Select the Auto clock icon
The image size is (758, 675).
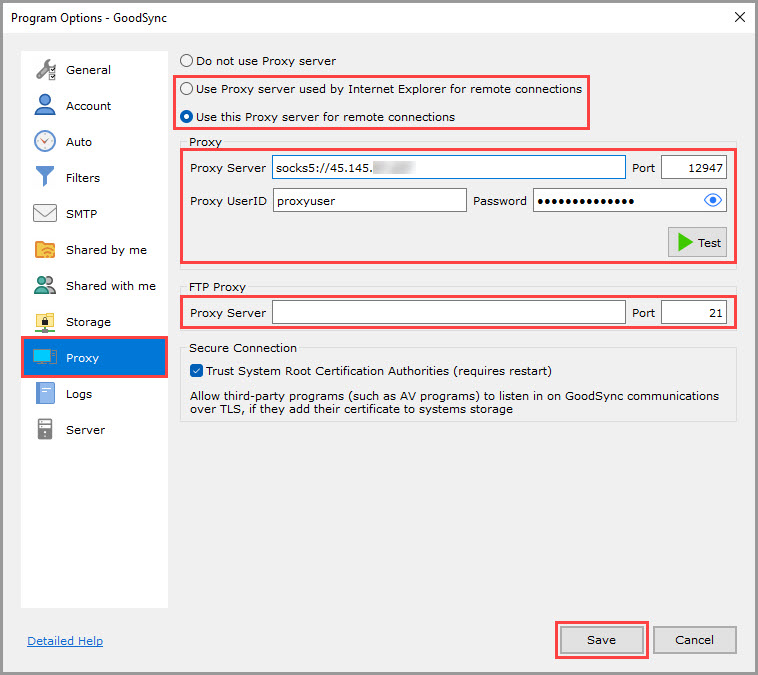45,142
